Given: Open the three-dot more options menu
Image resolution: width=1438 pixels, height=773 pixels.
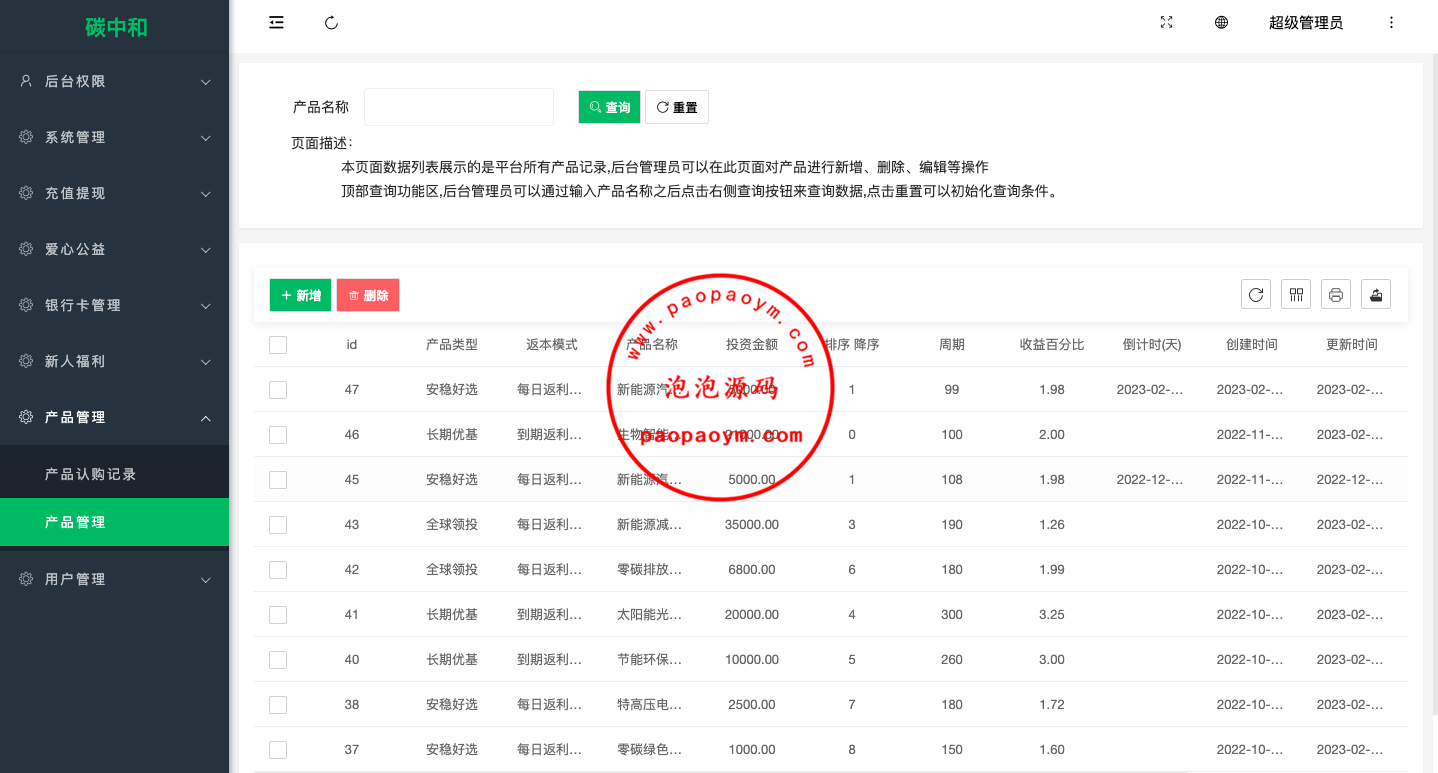Looking at the screenshot, I should [x=1391, y=23].
